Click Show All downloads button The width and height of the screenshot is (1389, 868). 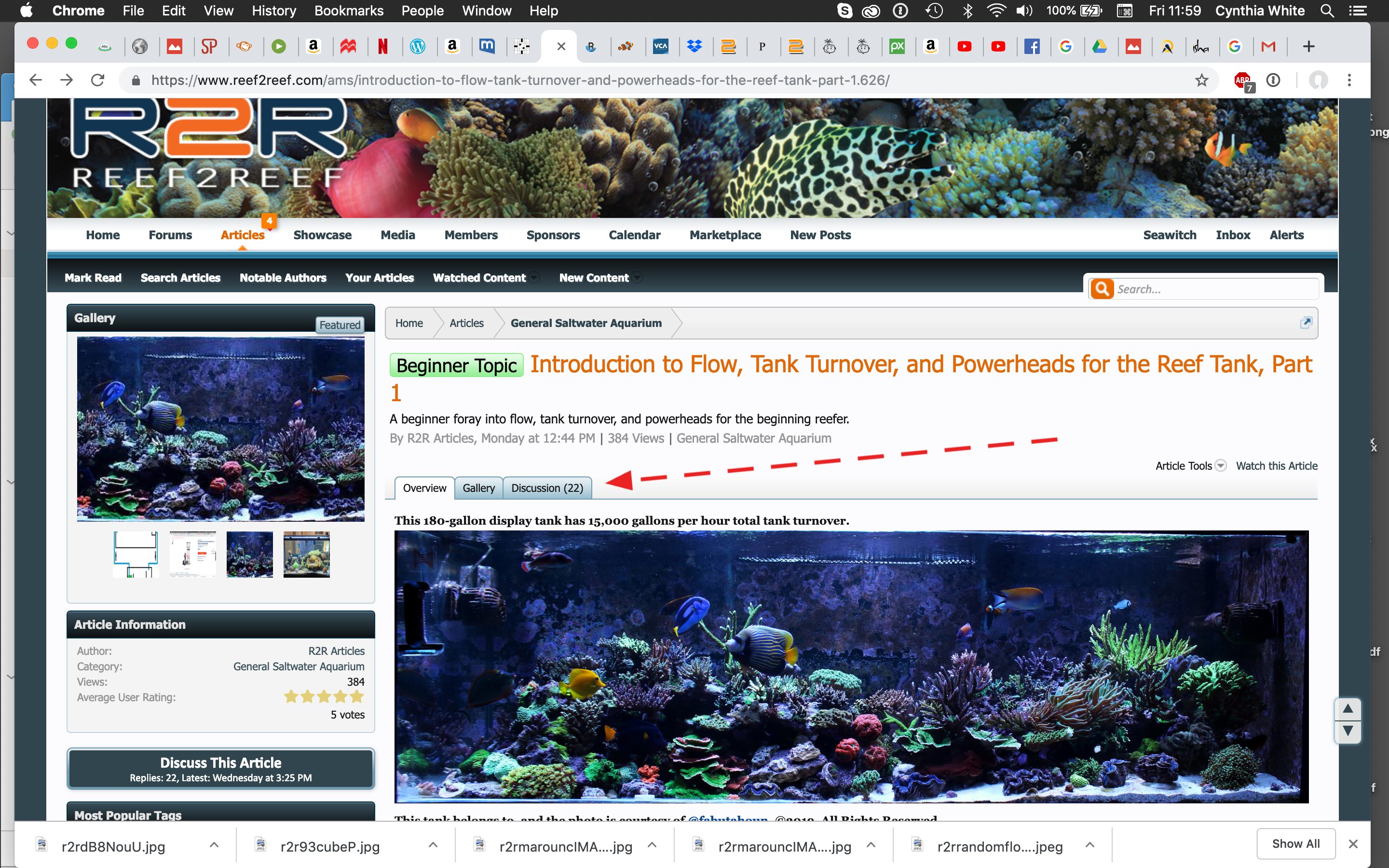[x=1295, y=843]
